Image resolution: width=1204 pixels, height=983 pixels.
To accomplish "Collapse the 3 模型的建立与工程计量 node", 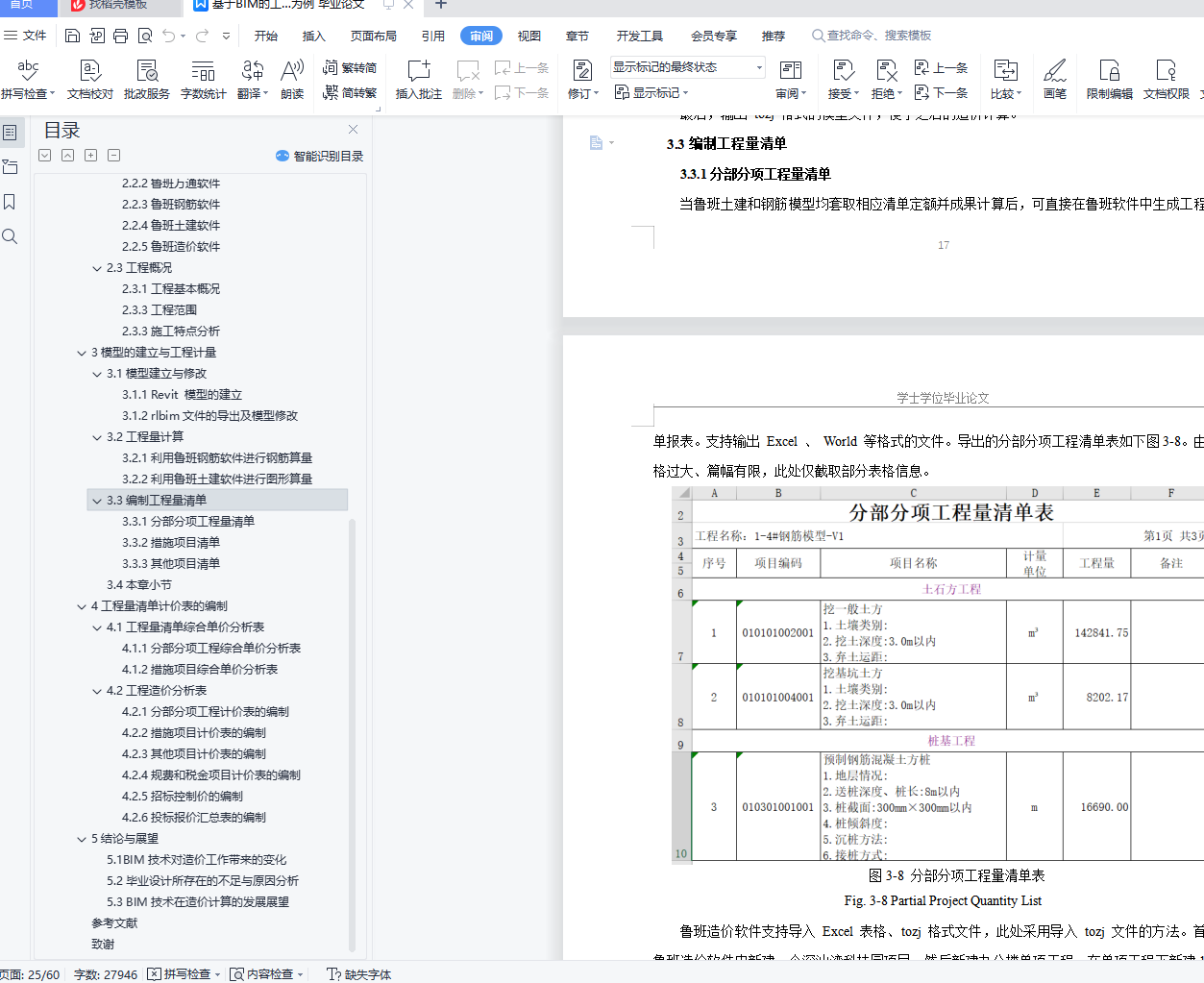I will (82, 353).
